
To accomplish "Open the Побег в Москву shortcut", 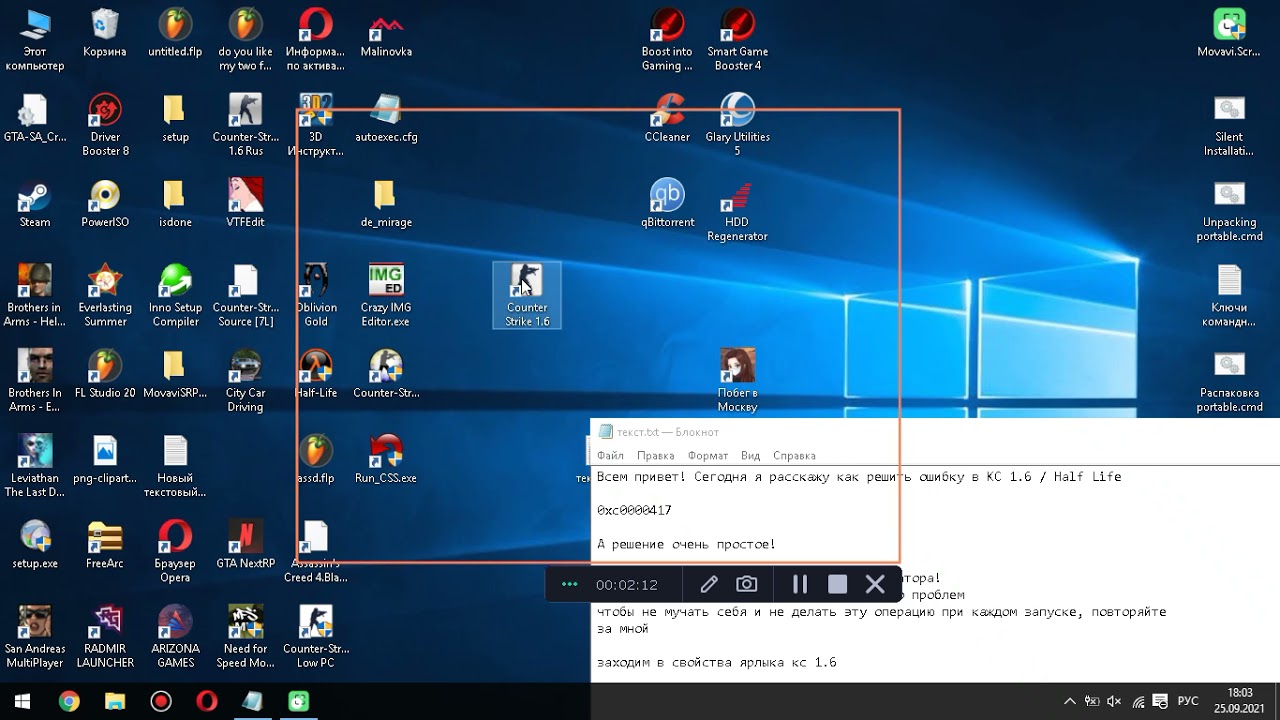I will click(737, 381).
